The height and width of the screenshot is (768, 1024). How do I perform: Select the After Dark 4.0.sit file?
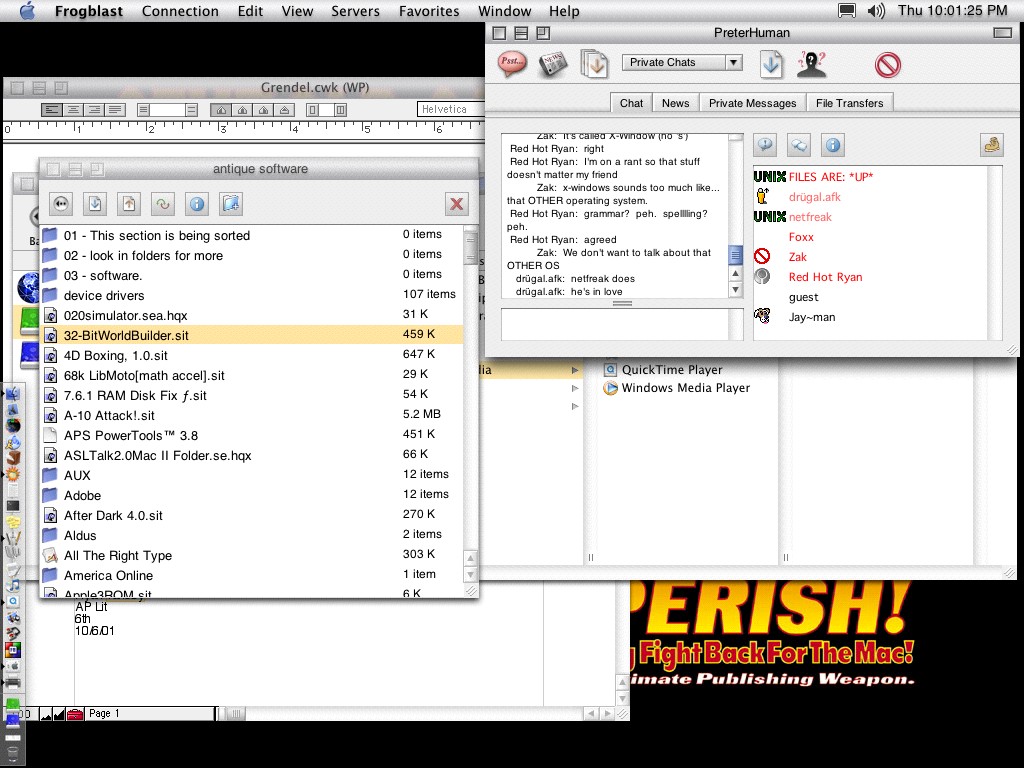251,515
